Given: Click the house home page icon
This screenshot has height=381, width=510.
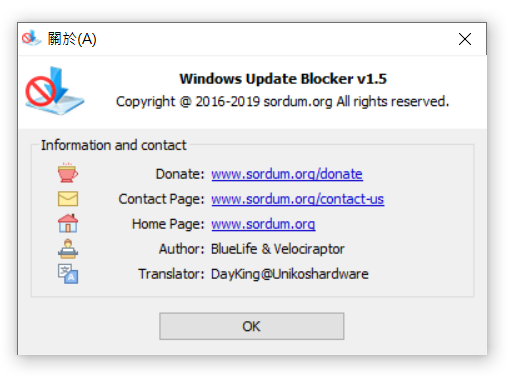Looking at the screenshot, I should point(68,223).
